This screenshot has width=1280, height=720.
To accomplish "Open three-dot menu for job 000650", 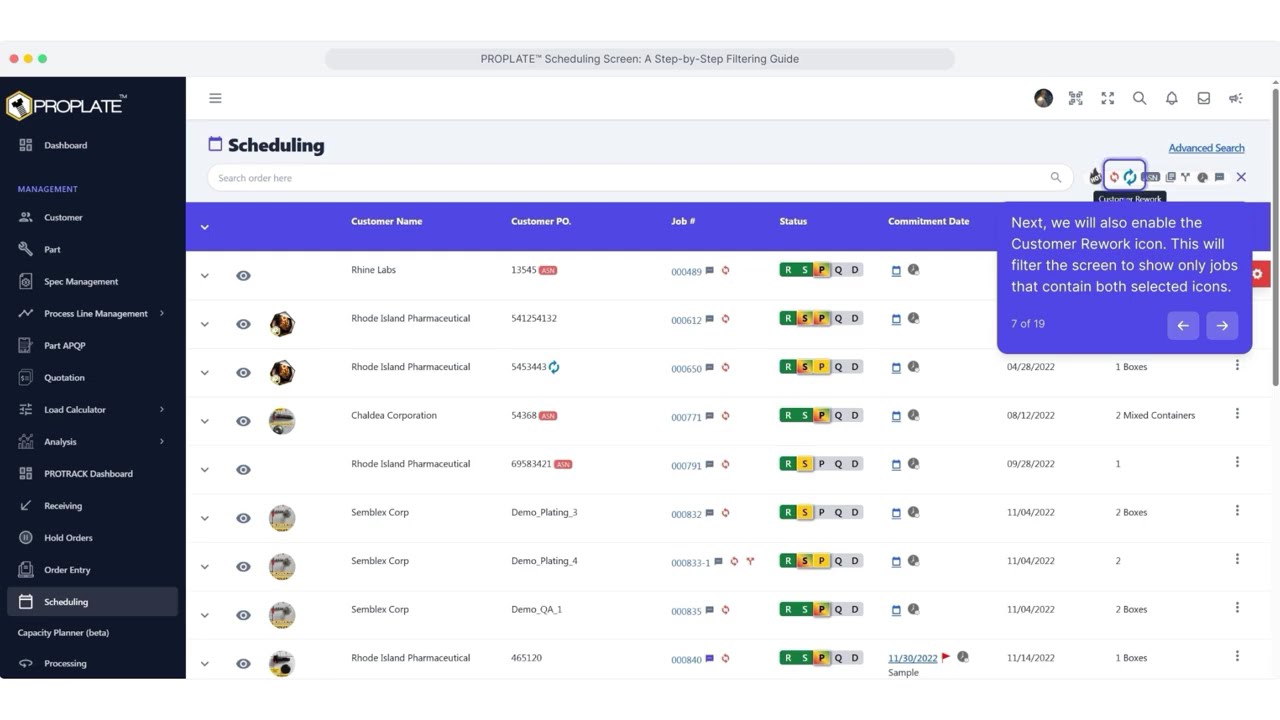I will (x=1237, y=365).
